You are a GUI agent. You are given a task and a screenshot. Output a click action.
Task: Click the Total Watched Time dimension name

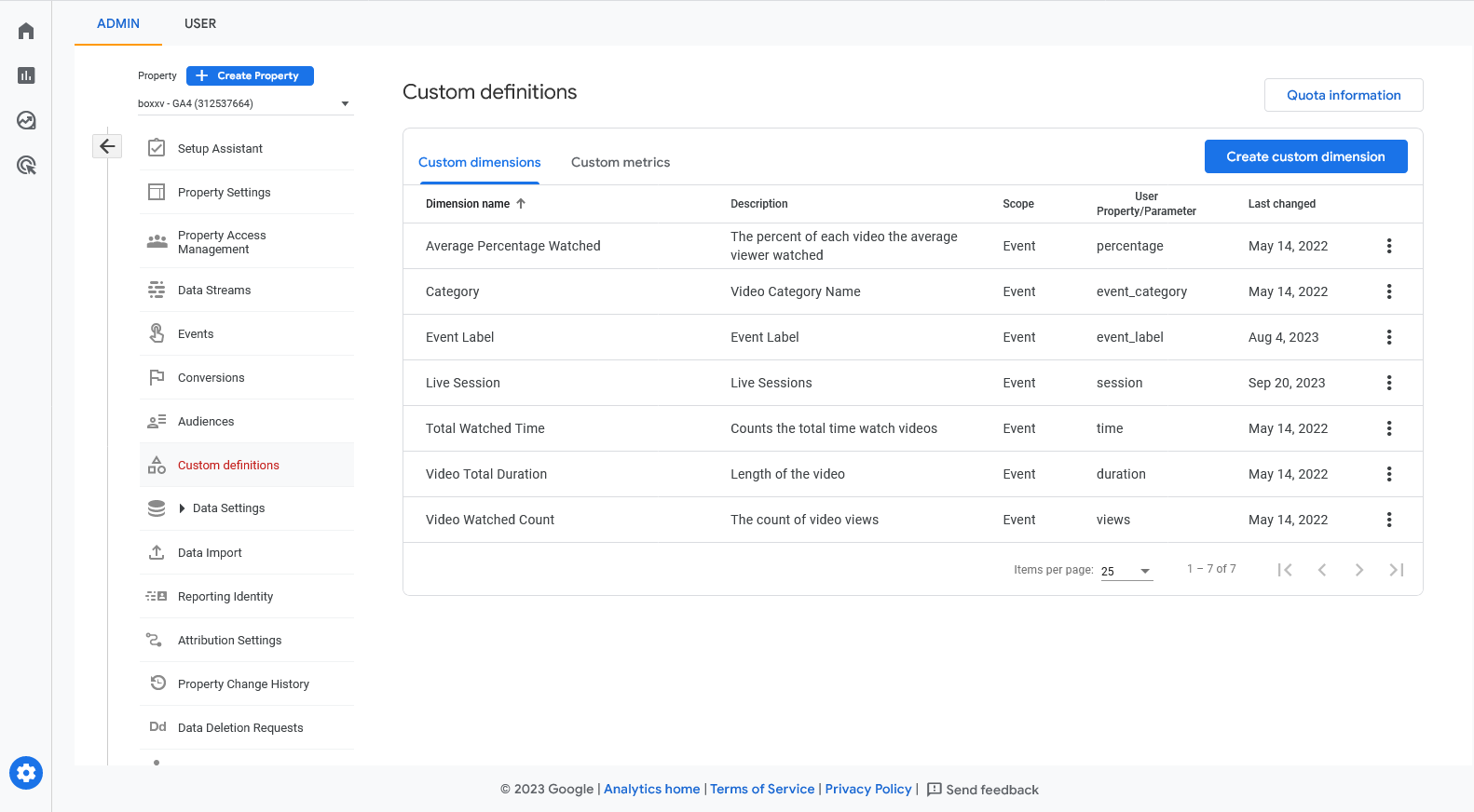[x=485, y=428]
